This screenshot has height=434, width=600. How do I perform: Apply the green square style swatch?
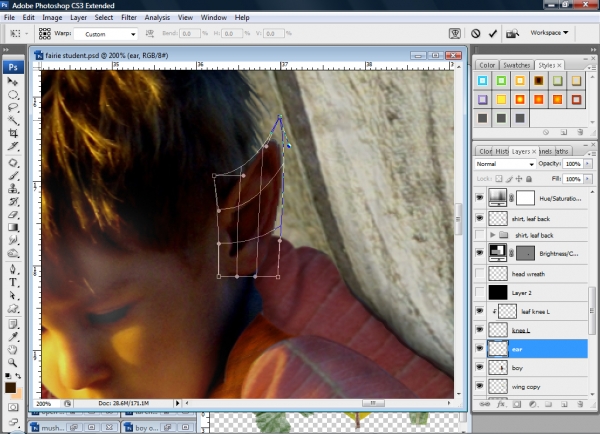coord(501,80)
